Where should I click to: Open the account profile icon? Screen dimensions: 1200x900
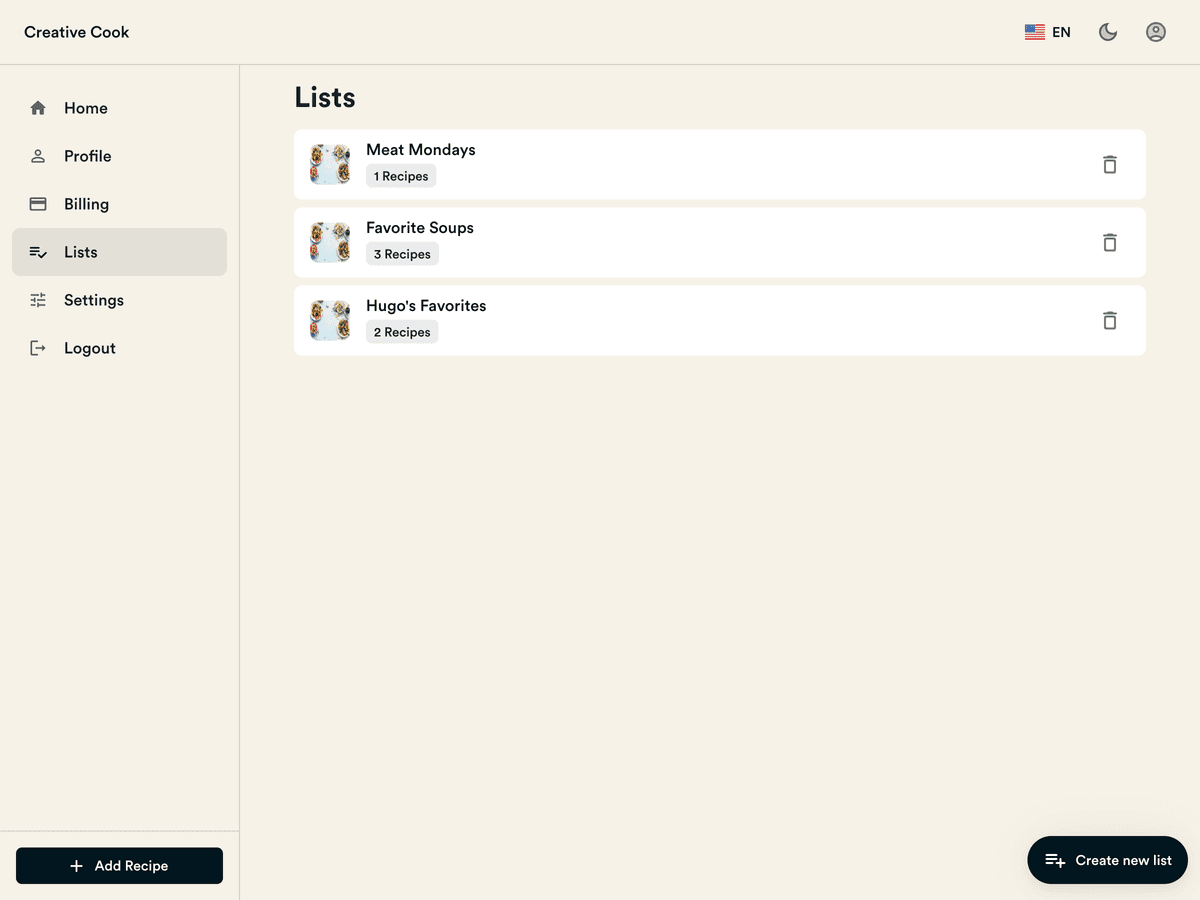[1155, 31]
